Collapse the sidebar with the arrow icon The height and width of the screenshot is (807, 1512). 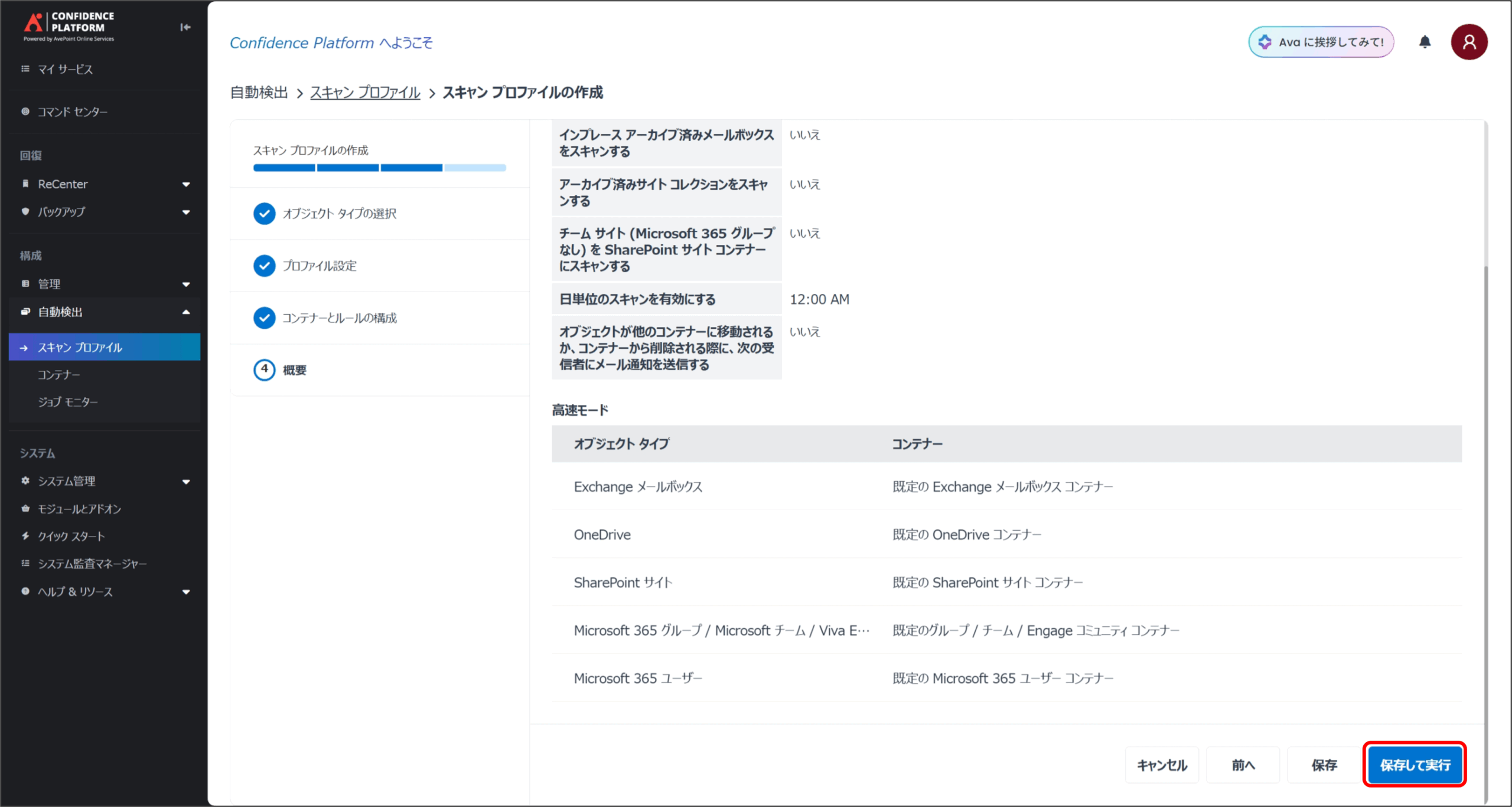pos(185,27)
